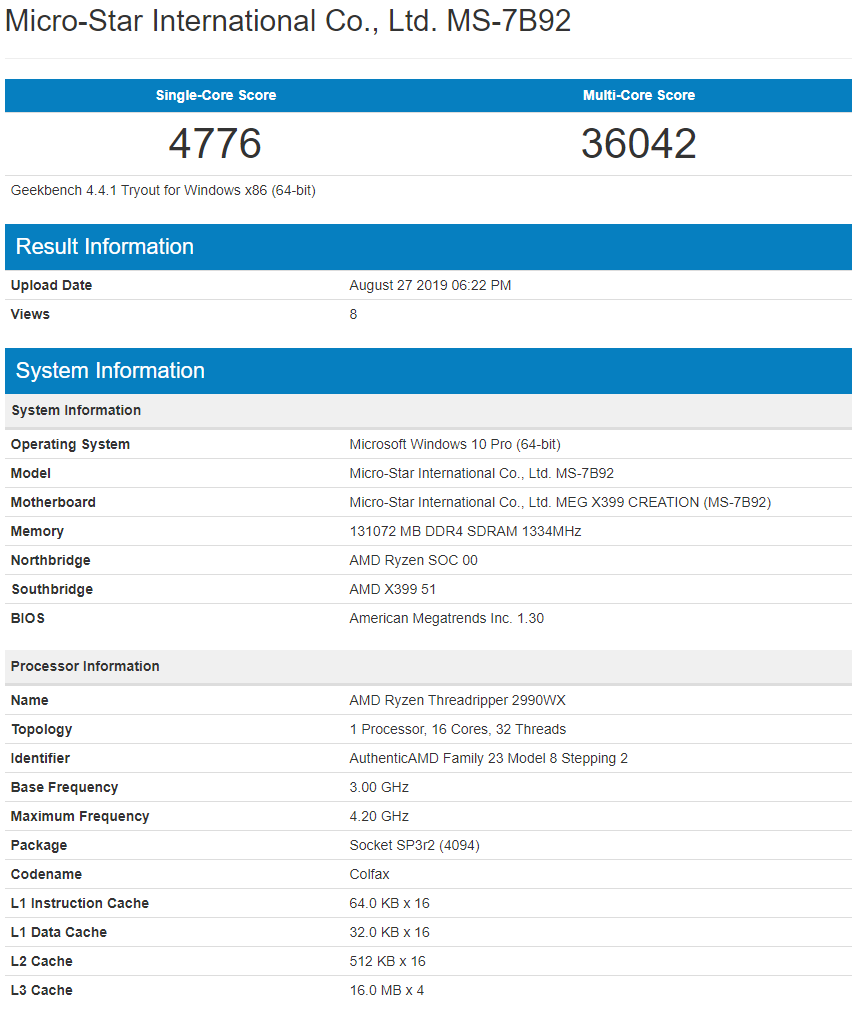Click the single-core score 4776
This screenshot has height=1016, width=855.
[x=217, y=143]
